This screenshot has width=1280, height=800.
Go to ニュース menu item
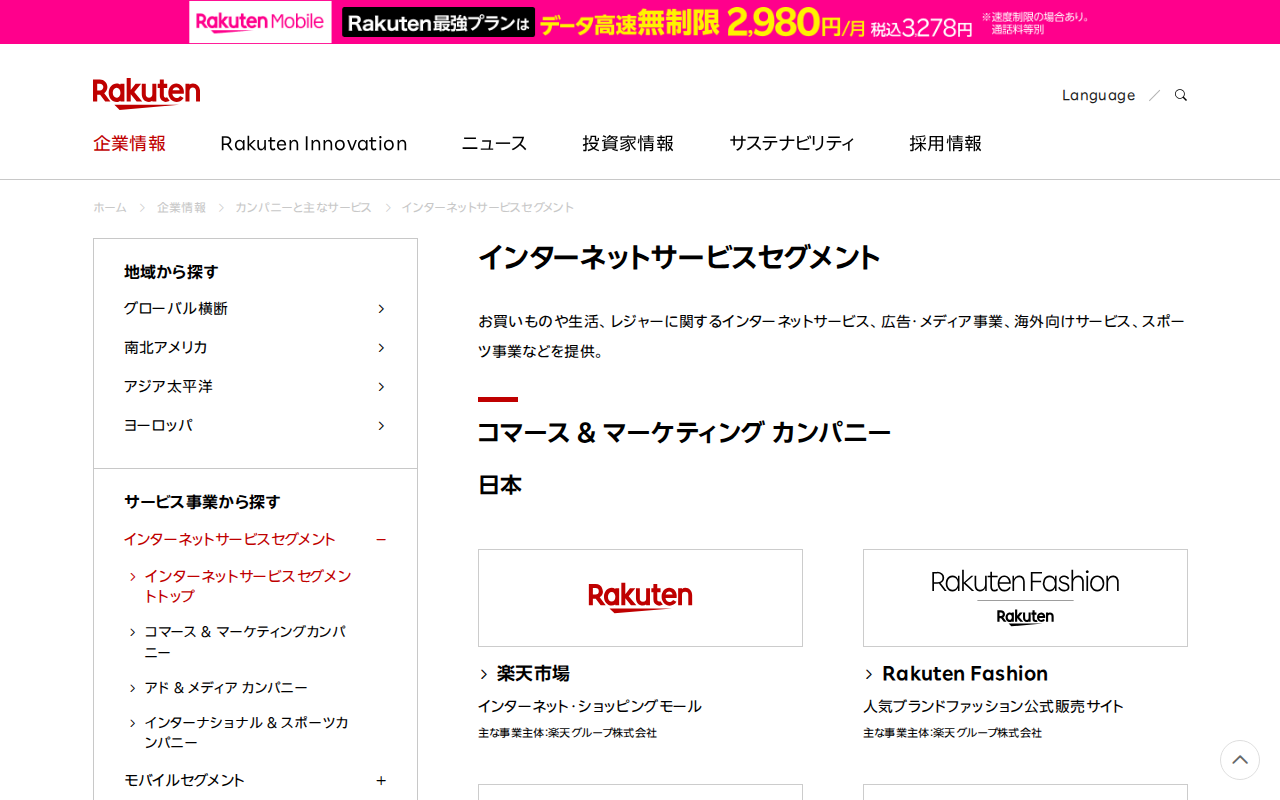point(494,143)
